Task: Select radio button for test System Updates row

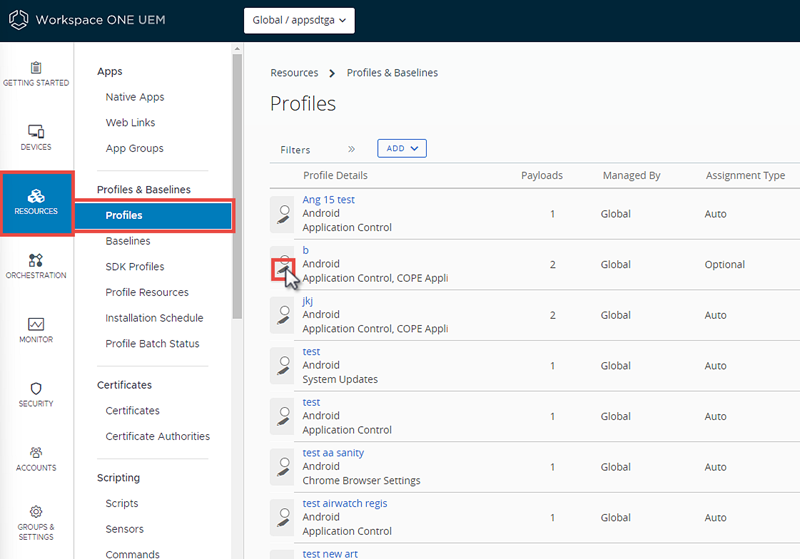Action: pyautogui.click(x=285, y=361)
